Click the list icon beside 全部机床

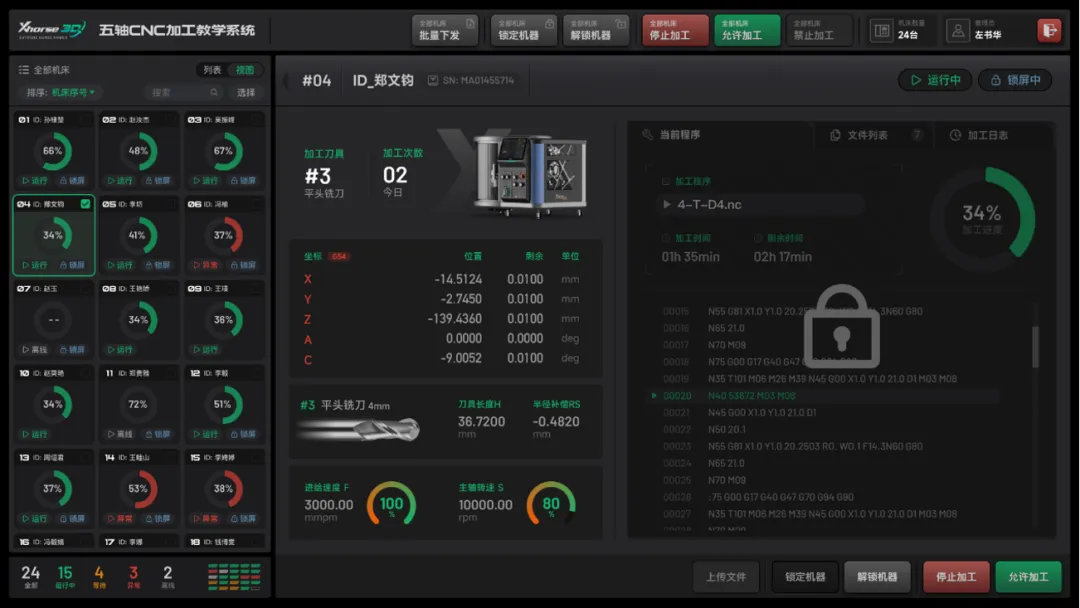click(23, 70)
